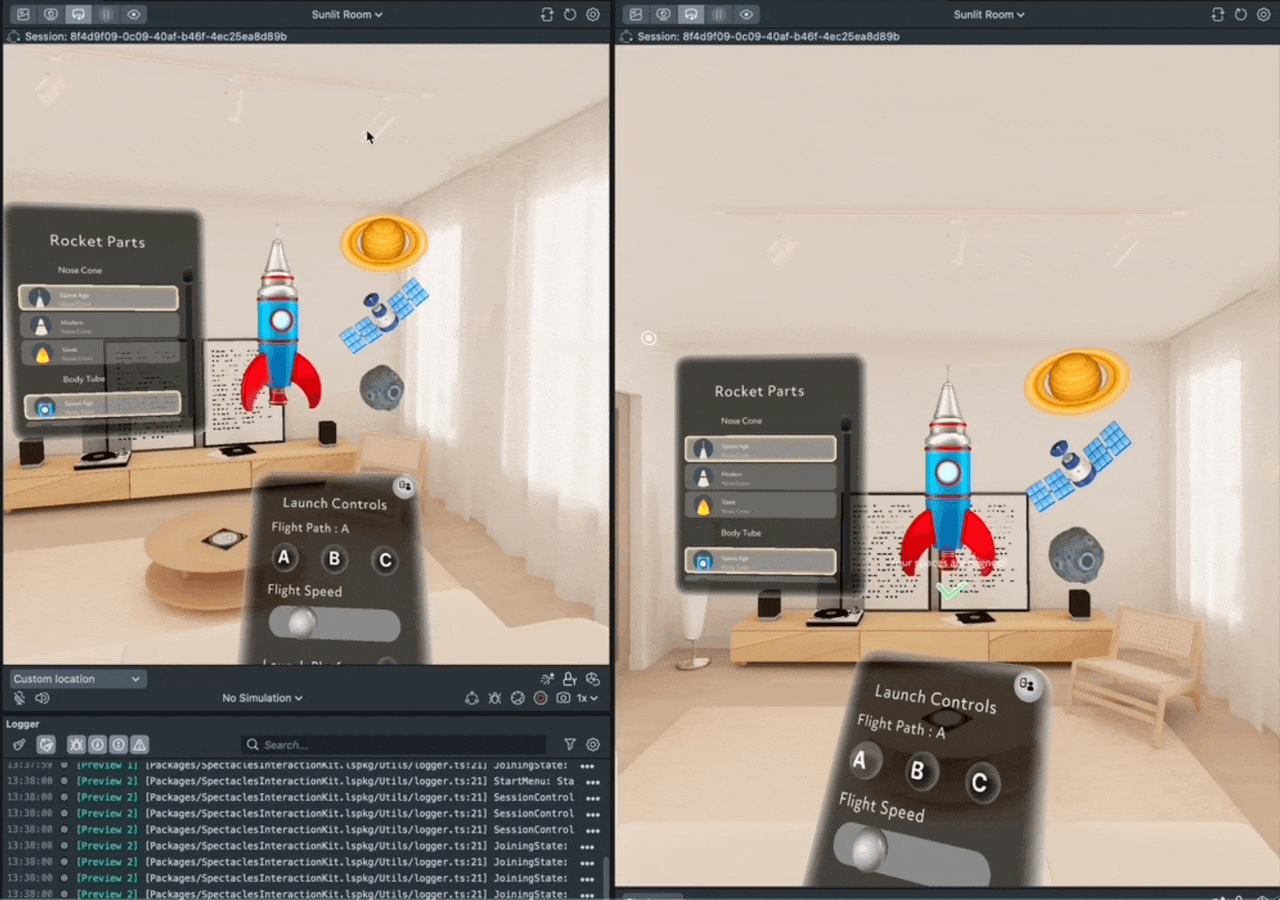The image size is (1280, 900).
Task: Toggle the eye visibility icon in left preview
Action: [x=134, y=15]
